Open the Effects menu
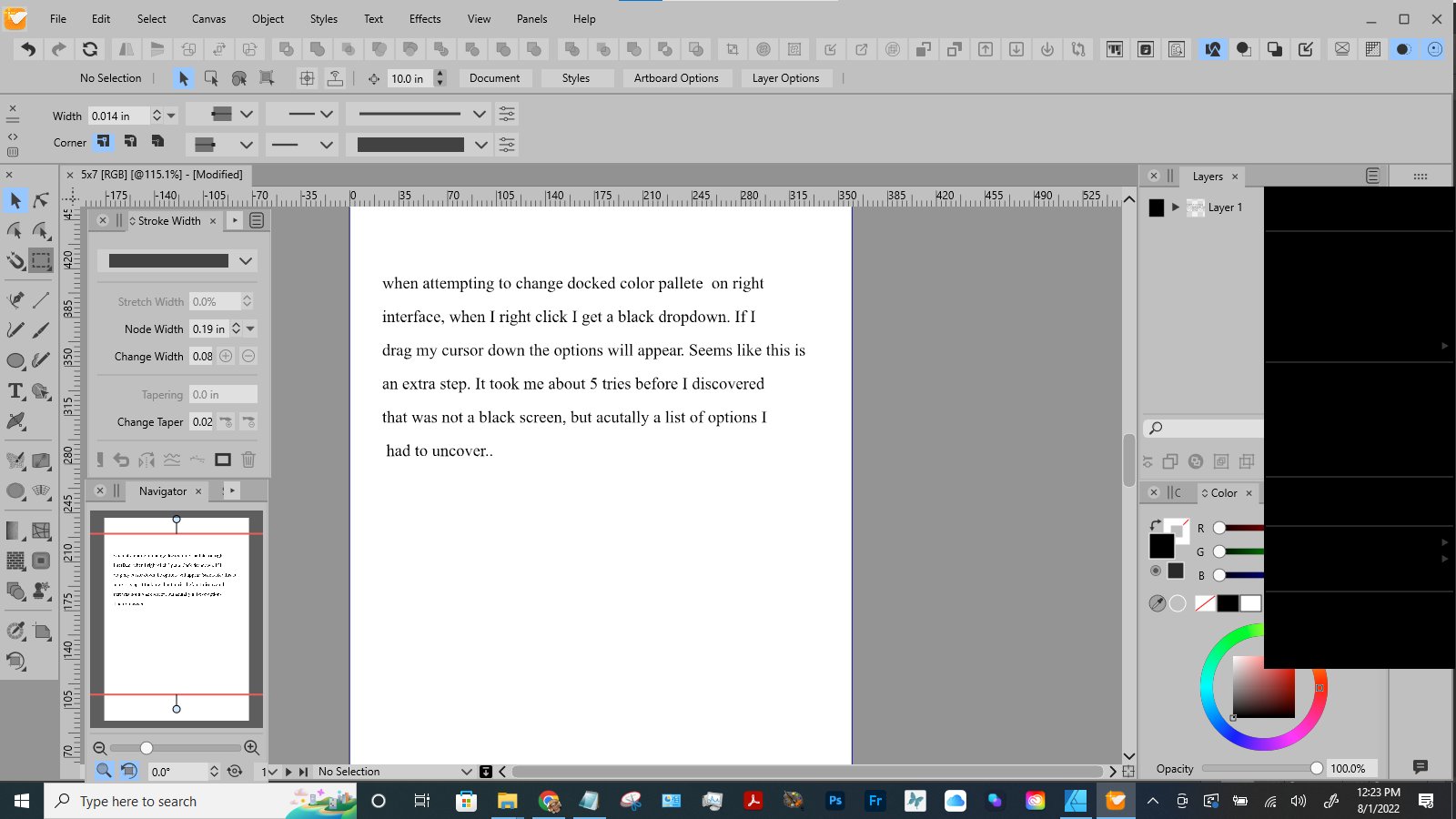Viewport: 1456px width, 819px height. [x=424, y=18]
